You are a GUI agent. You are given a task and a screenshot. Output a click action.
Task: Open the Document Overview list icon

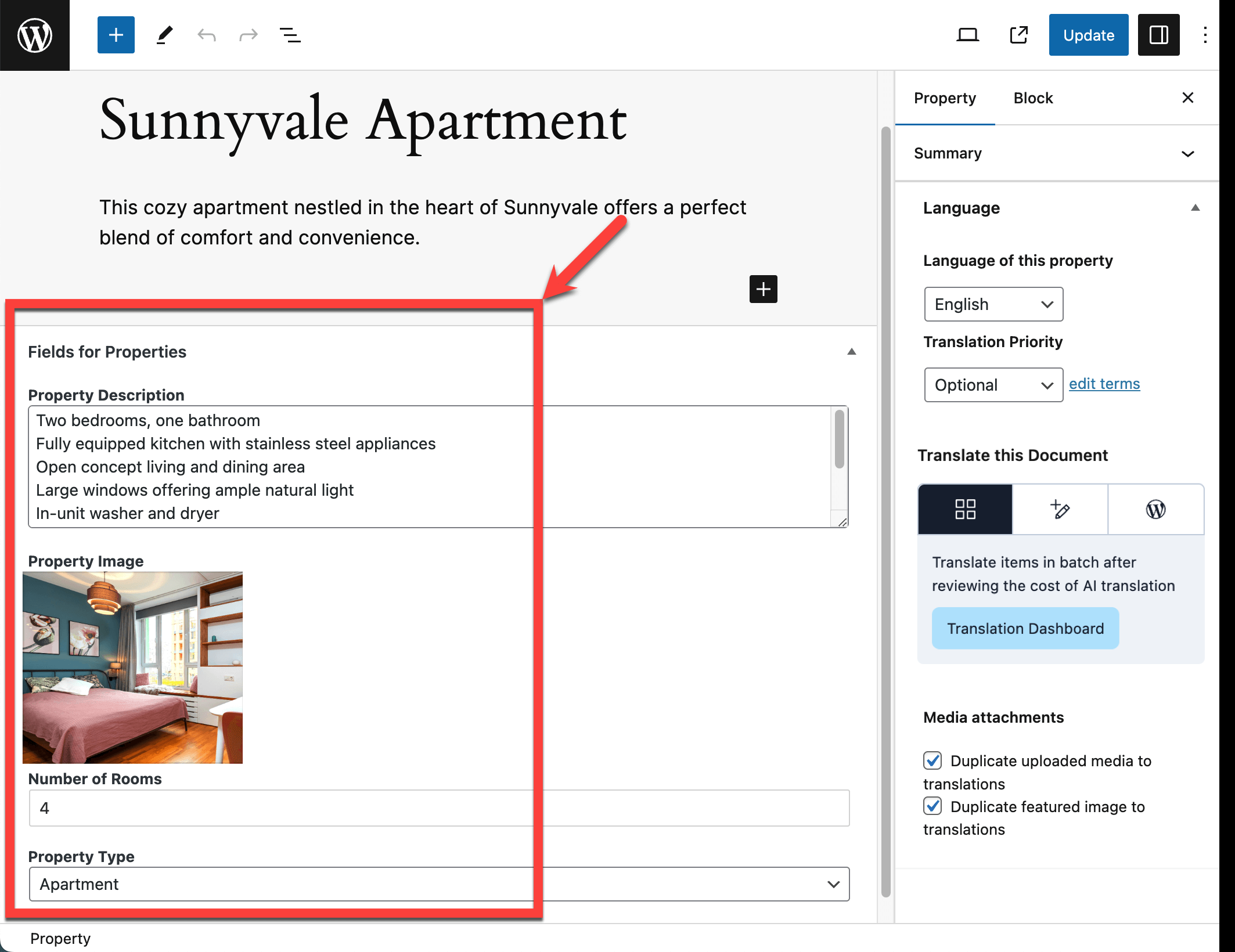tap(290, 35)
